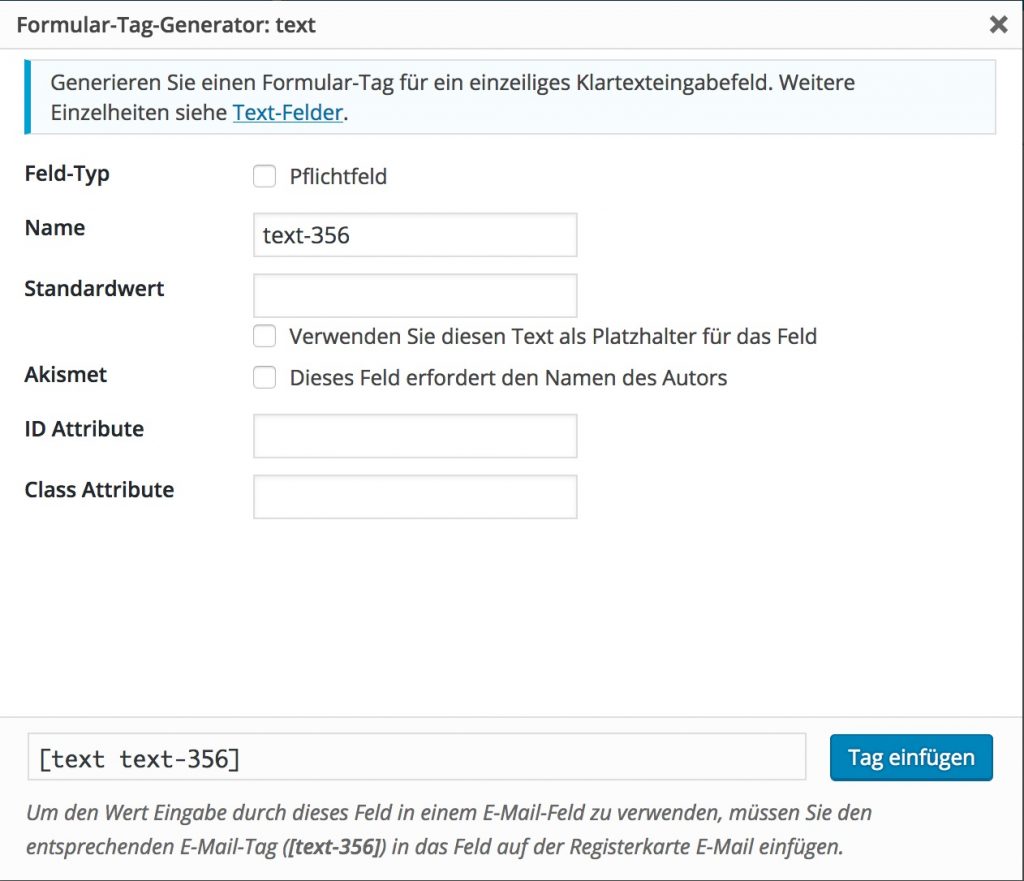Open the Text-Felder documentation link

tap(285, 112)
